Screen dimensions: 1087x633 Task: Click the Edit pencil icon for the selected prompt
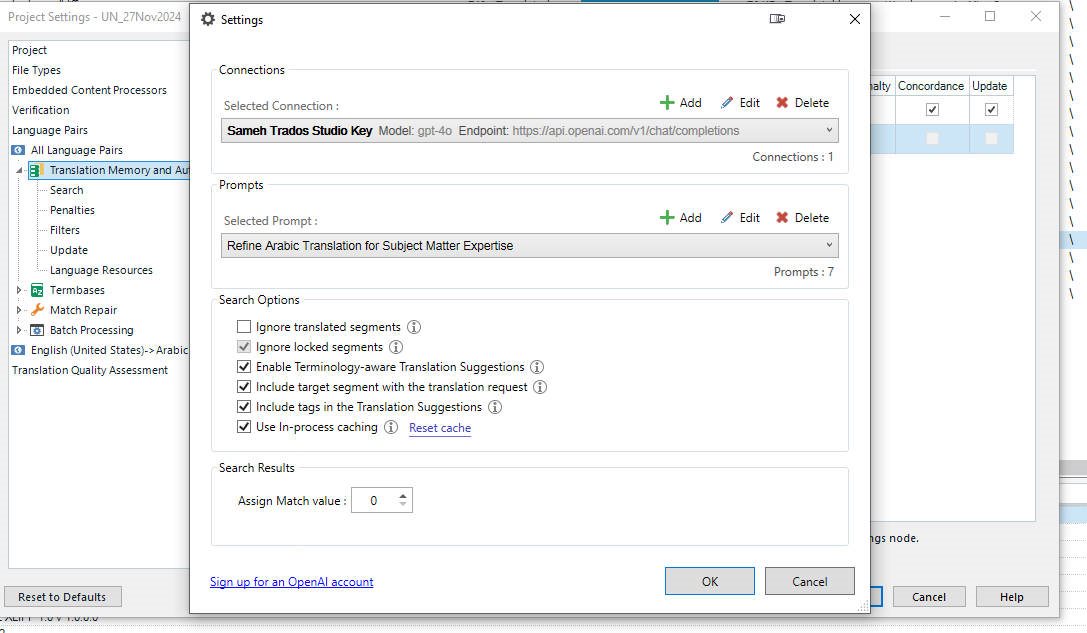[729, 217]
